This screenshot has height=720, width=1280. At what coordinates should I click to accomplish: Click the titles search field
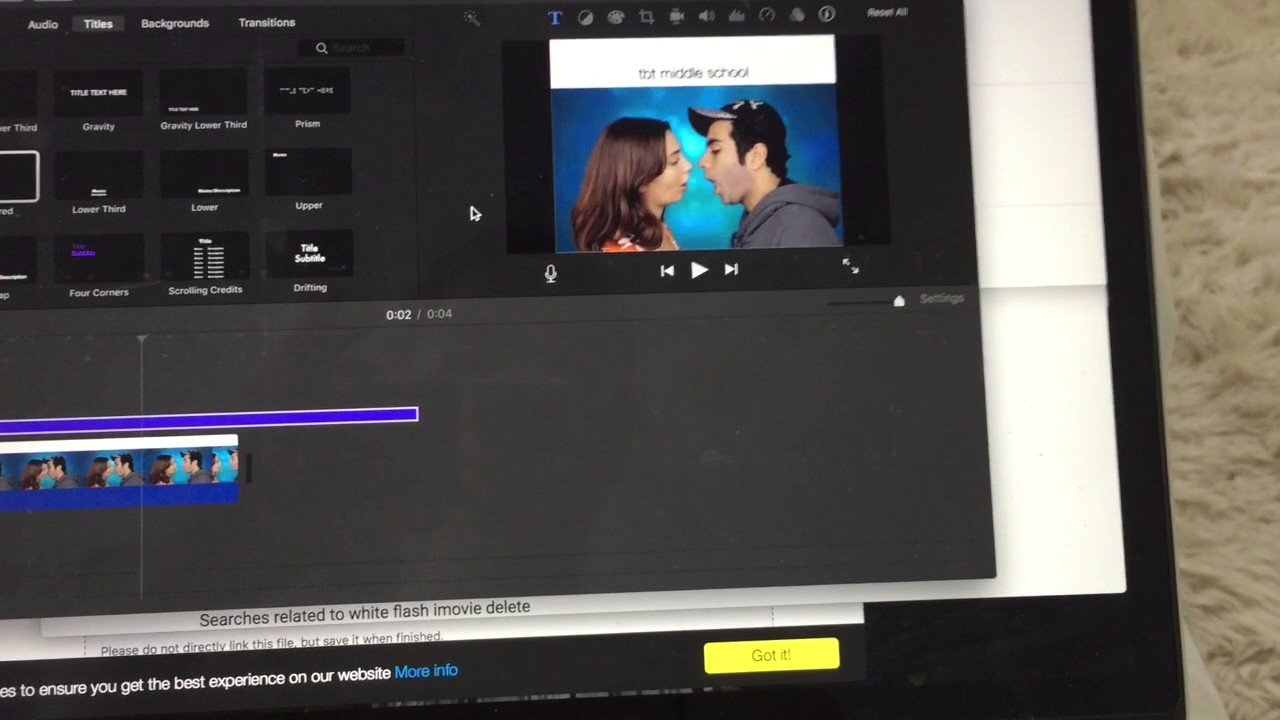click(351, 47)
